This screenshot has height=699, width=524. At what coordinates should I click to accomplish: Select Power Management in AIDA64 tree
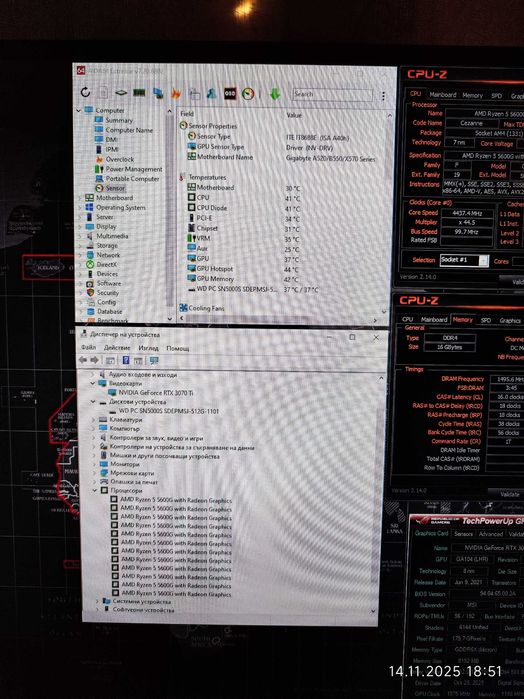pos(128,169)
